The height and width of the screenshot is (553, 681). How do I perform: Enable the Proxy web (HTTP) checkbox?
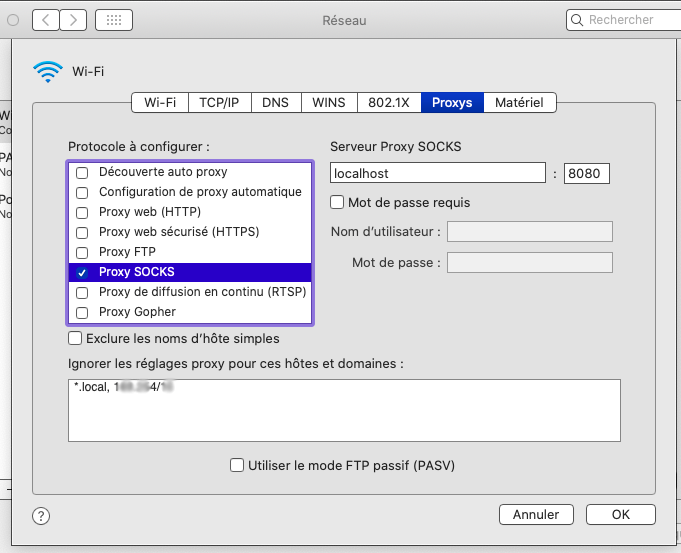pyautogui.click(x=82, y=212)
